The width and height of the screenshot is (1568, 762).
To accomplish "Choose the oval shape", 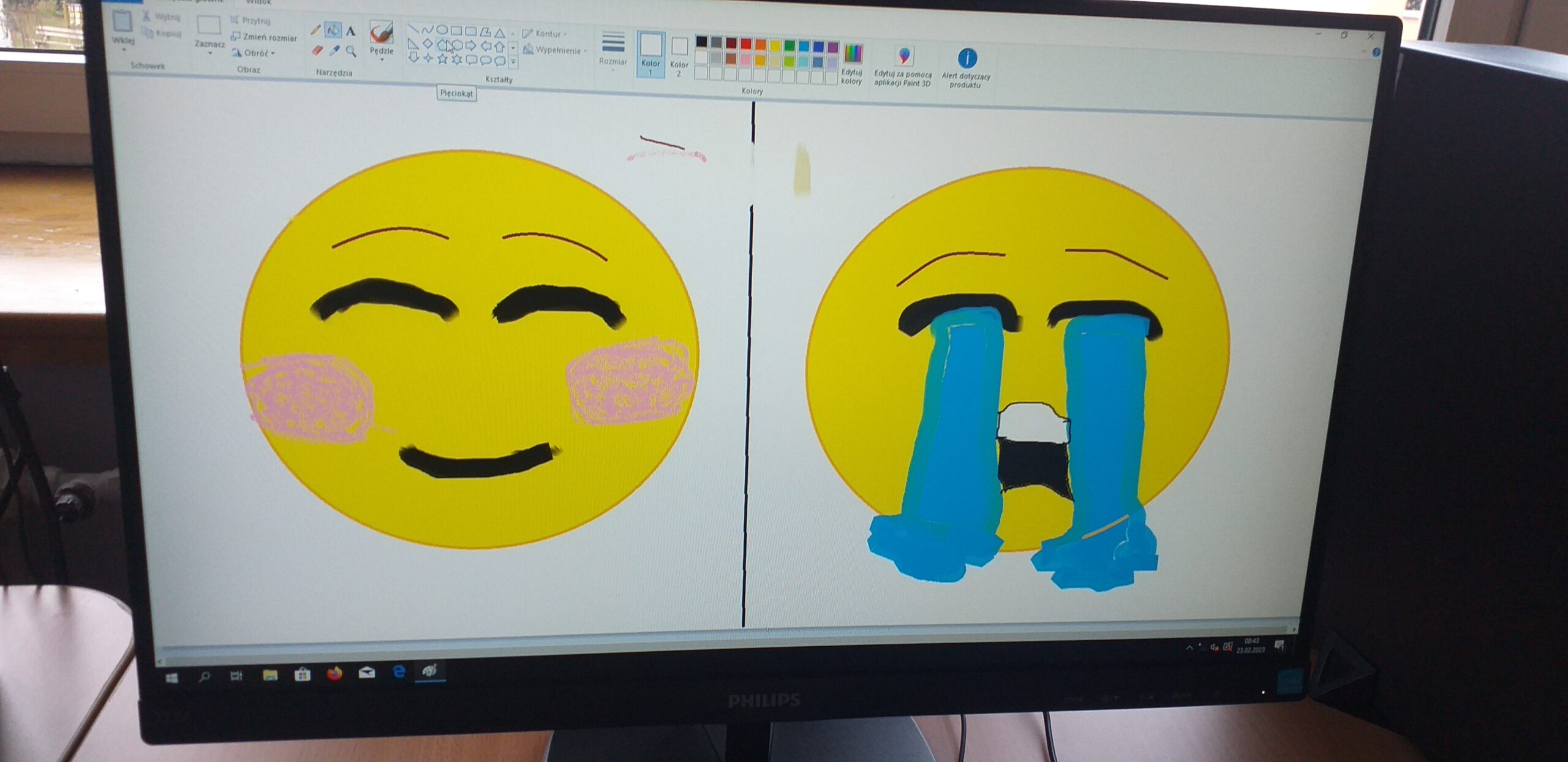I will click(x=442, y=29).
